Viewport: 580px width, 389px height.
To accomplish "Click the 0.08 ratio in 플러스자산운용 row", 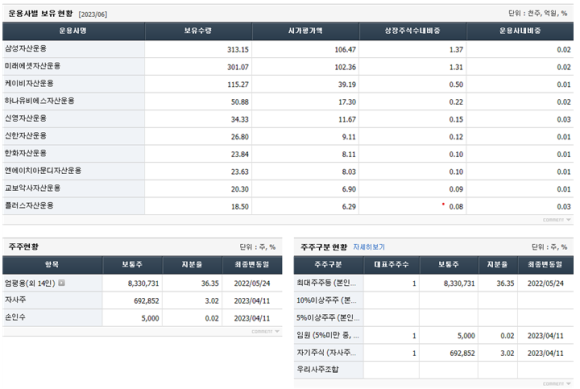I will (x=456, y=206).
